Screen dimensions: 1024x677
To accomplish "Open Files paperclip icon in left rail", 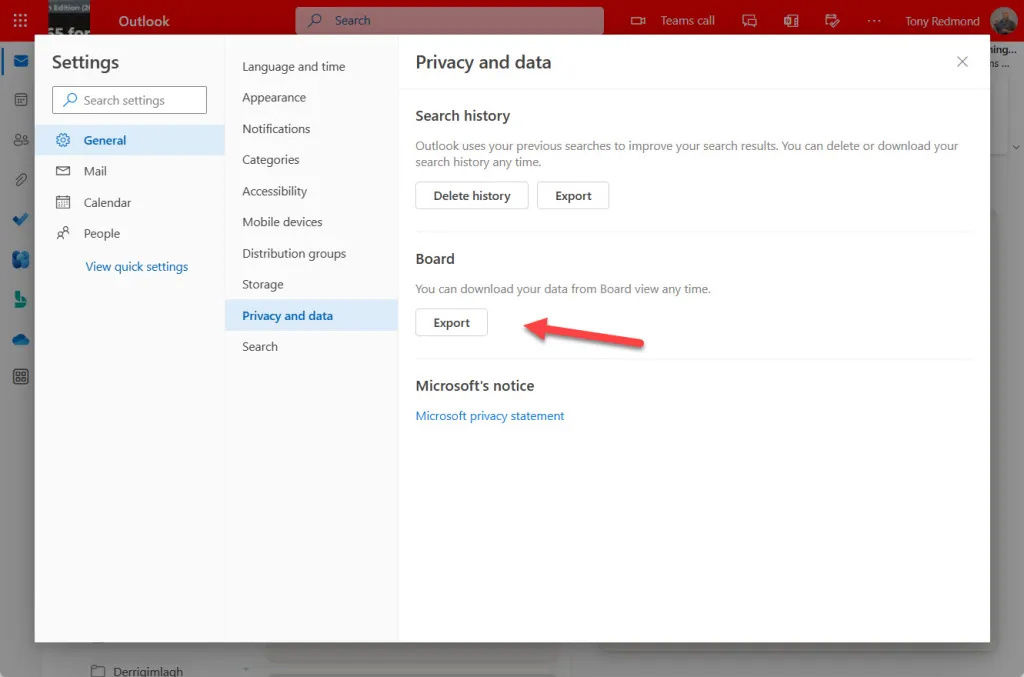I will coord(20,180).
